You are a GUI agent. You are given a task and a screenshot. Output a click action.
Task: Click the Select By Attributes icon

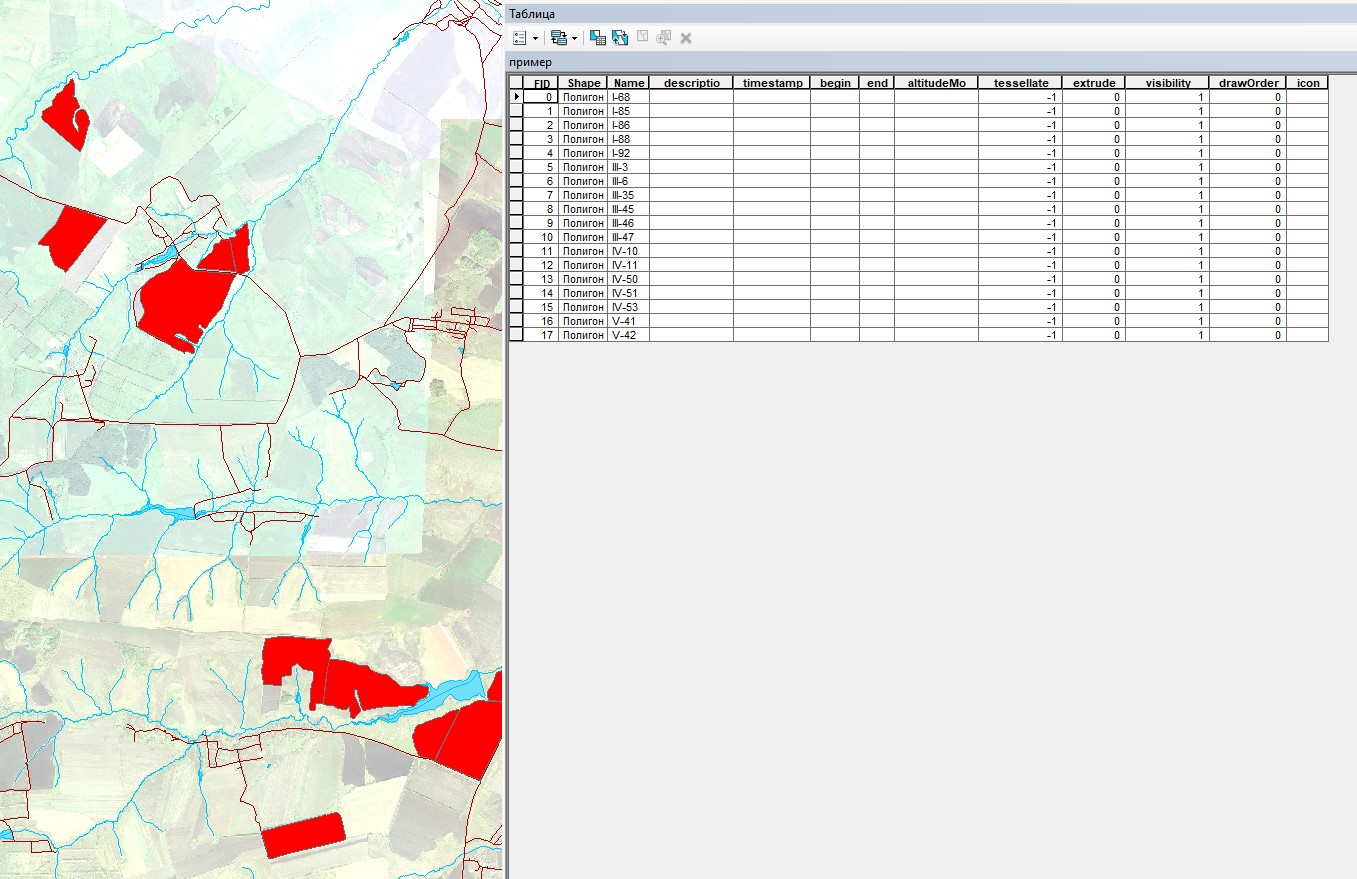pos(598,38)
